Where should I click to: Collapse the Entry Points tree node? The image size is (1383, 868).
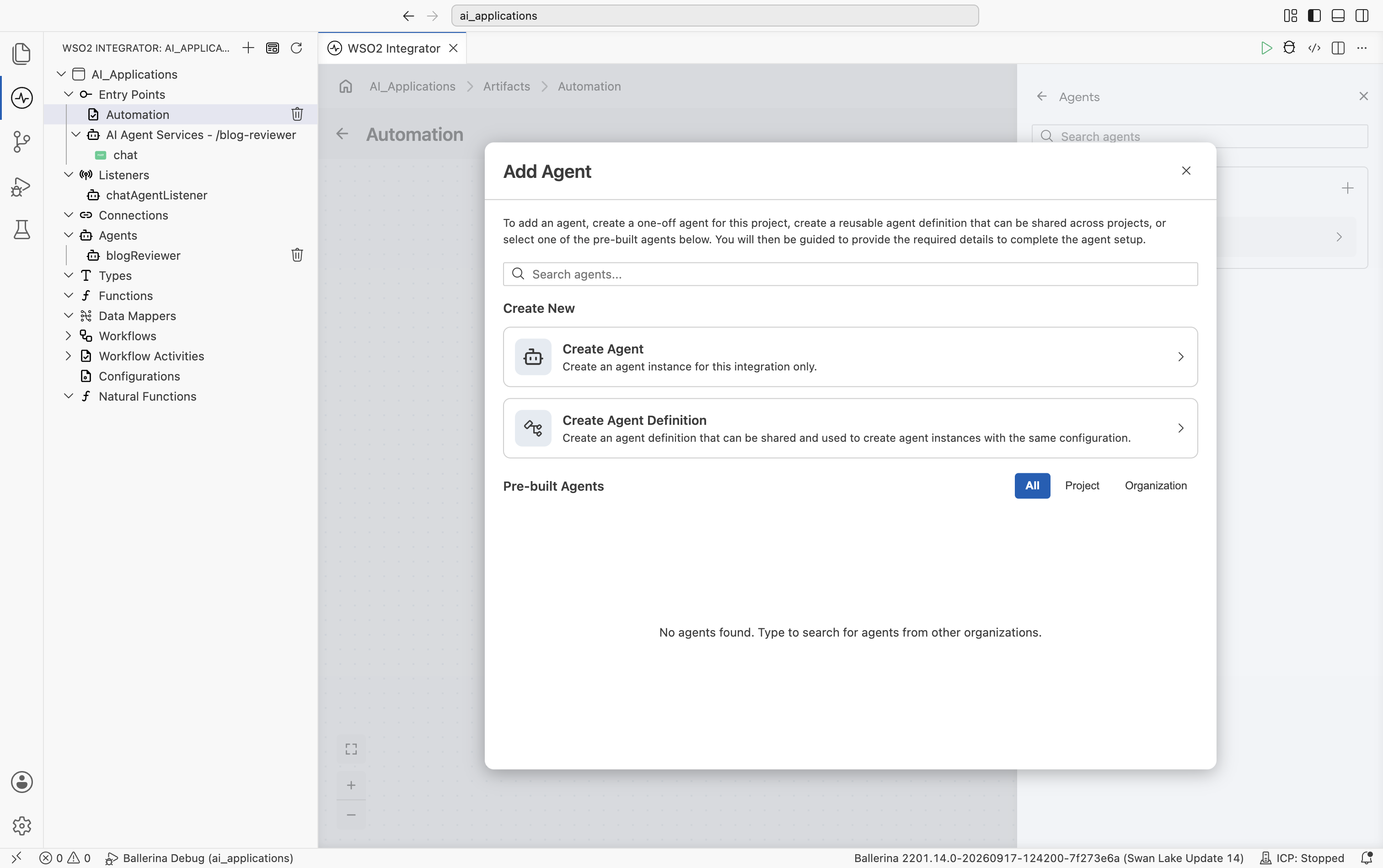point(68,94)
